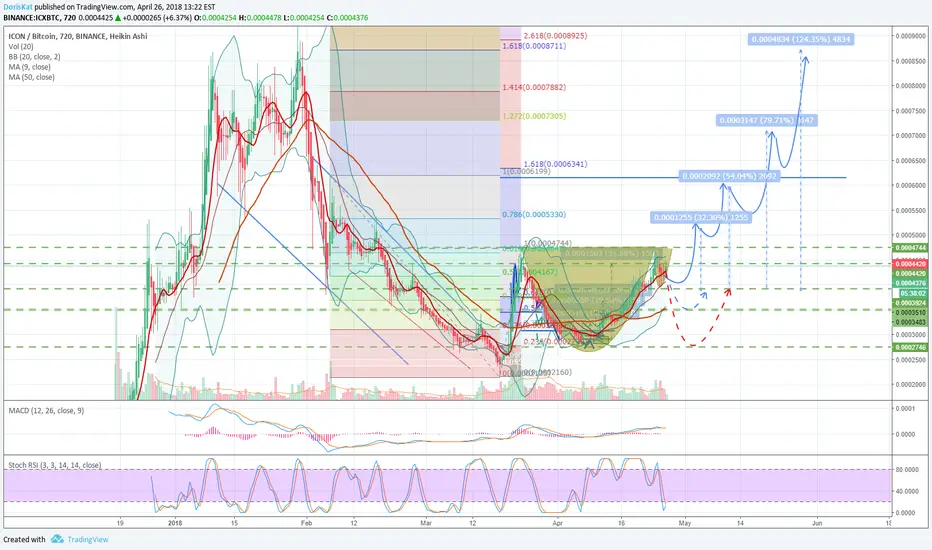Click the 0.0005500 price scale tick
The height and width of the screenshot is (550, 932).
[x=911, y=210]
